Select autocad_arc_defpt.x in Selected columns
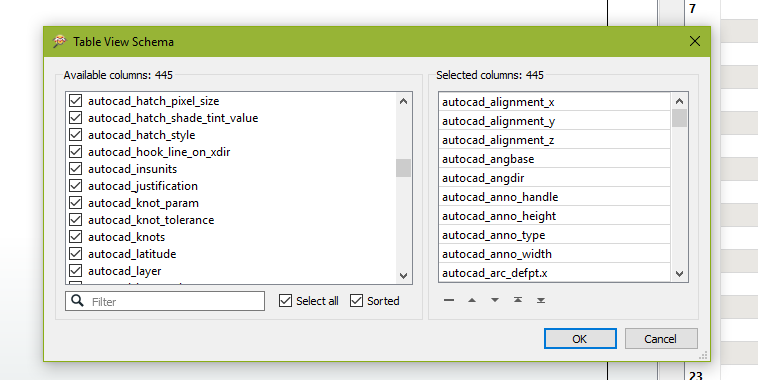 pos(554,273)
